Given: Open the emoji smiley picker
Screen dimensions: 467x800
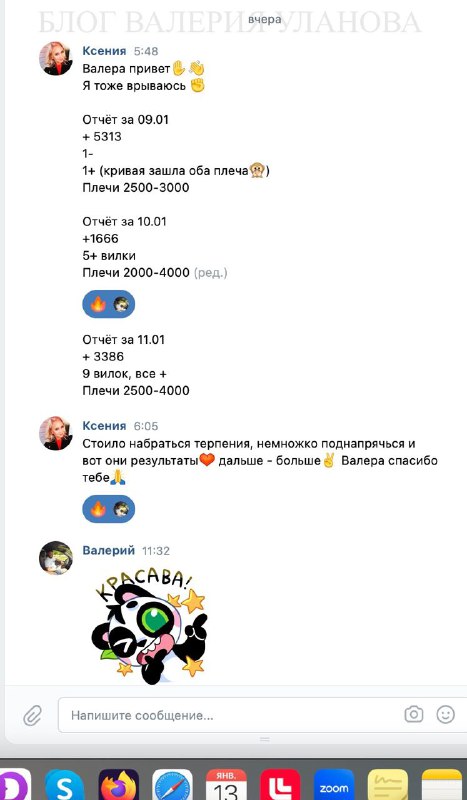Looking at the screenshot, I should click(x=445, y=714).
